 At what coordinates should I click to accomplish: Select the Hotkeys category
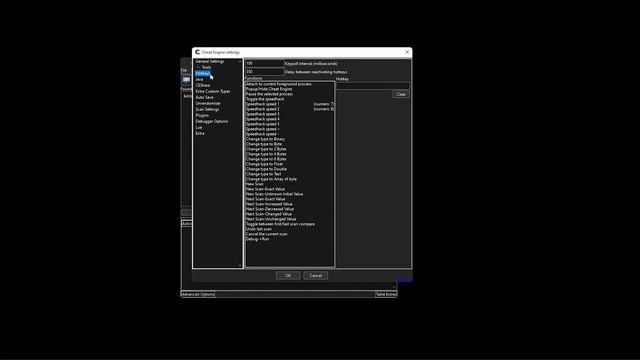click(202, 73)
